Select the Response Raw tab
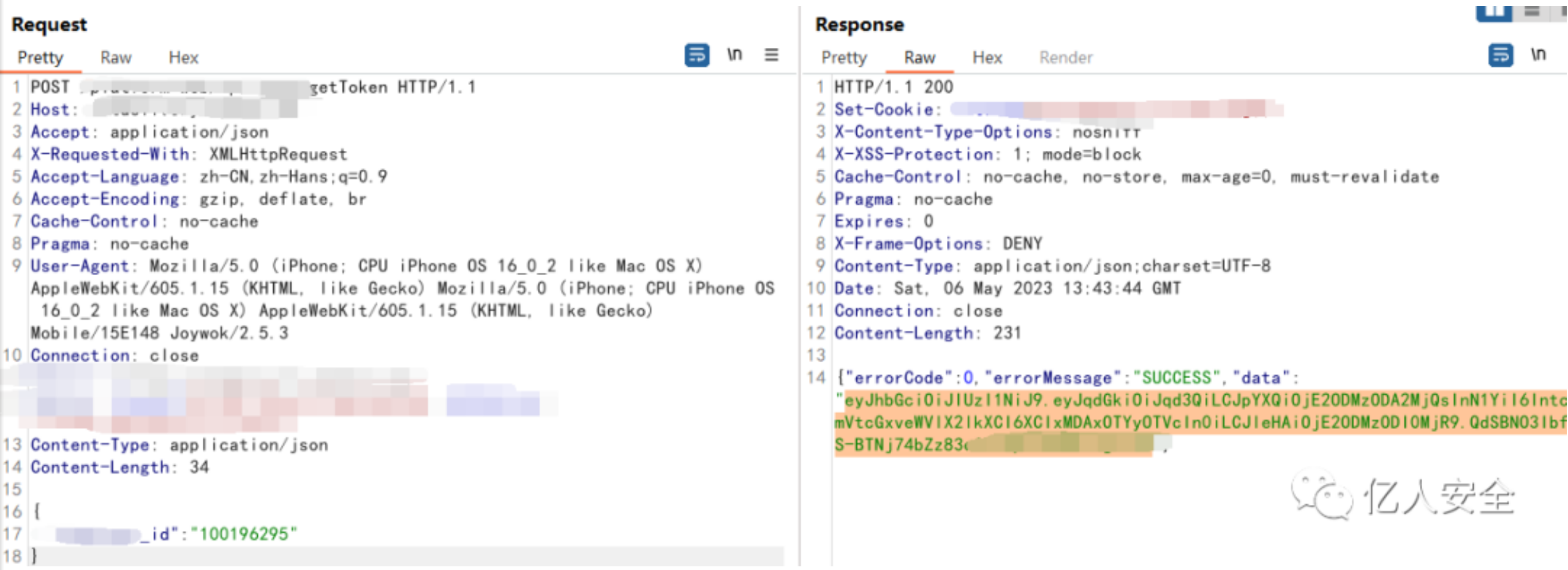The image size is (1568, 570). tap(919, 58)
